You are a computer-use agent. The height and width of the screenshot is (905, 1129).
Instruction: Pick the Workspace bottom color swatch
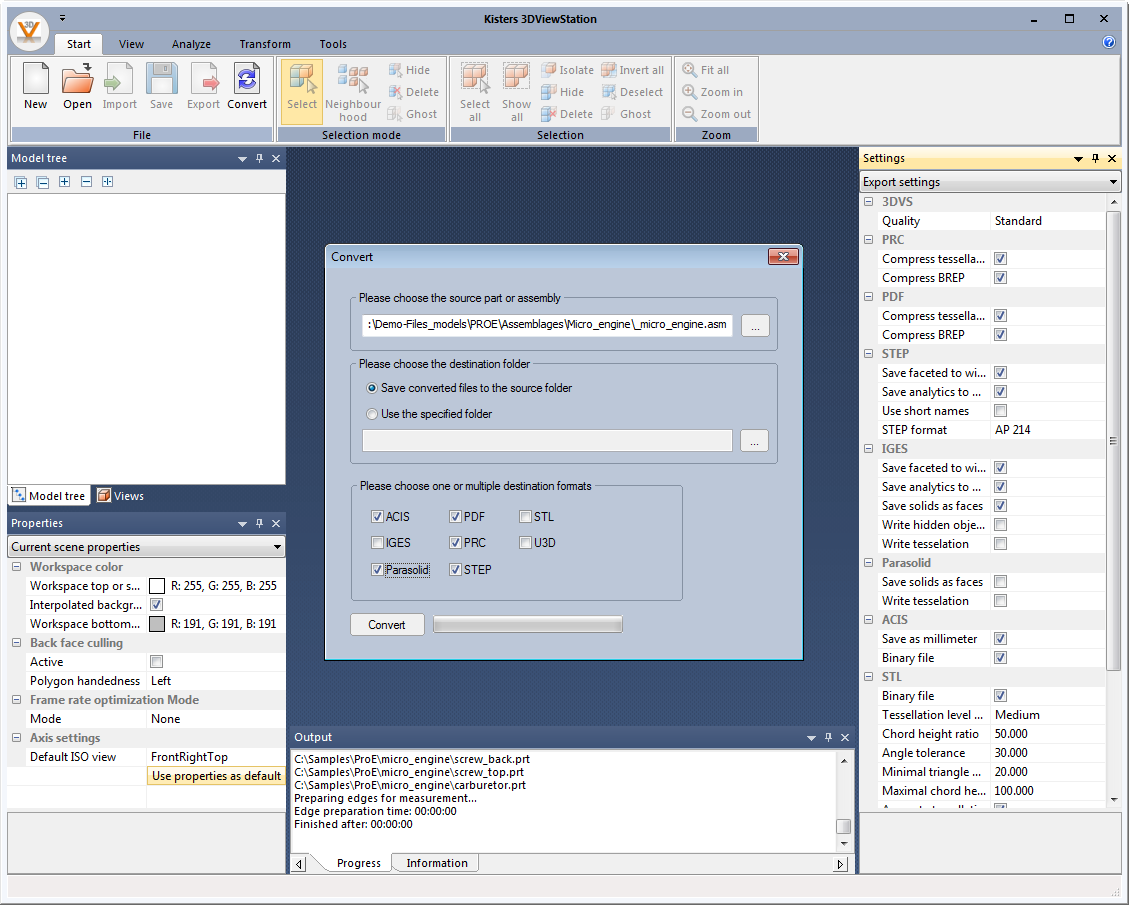tap(156, 624)
